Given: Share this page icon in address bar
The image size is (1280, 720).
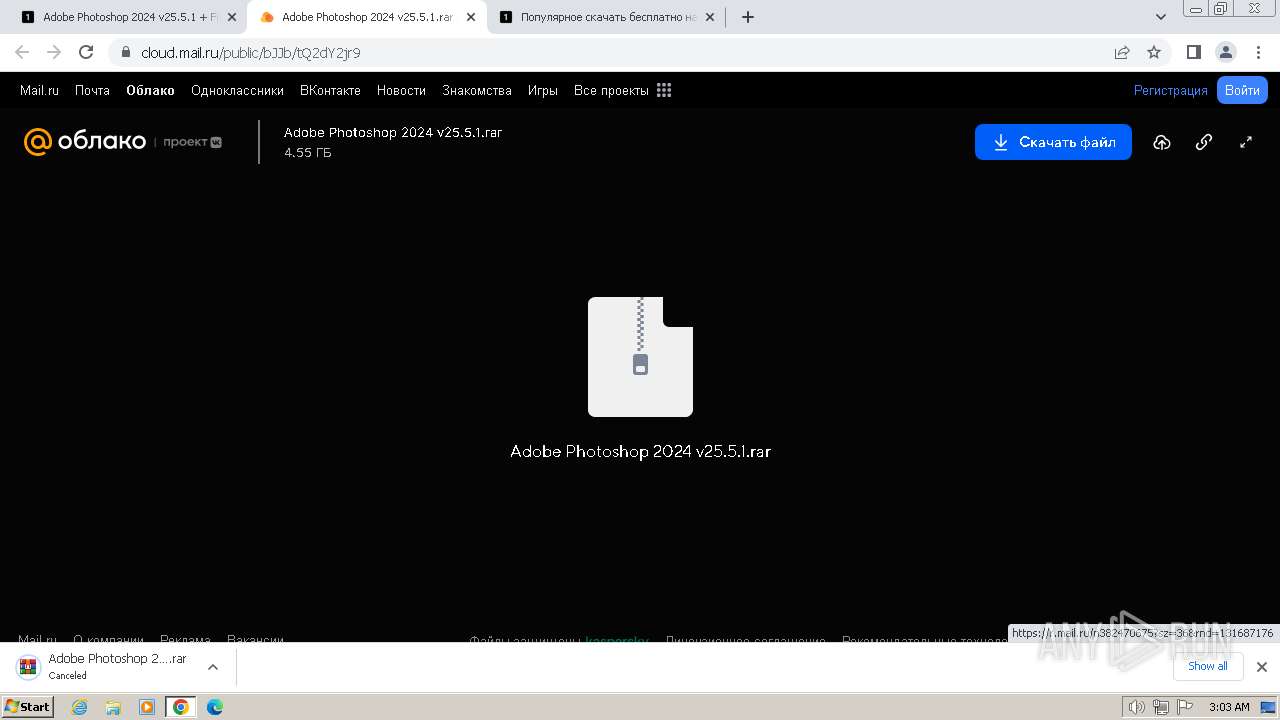Looking at the screenshot, I should pos(1122,52).
